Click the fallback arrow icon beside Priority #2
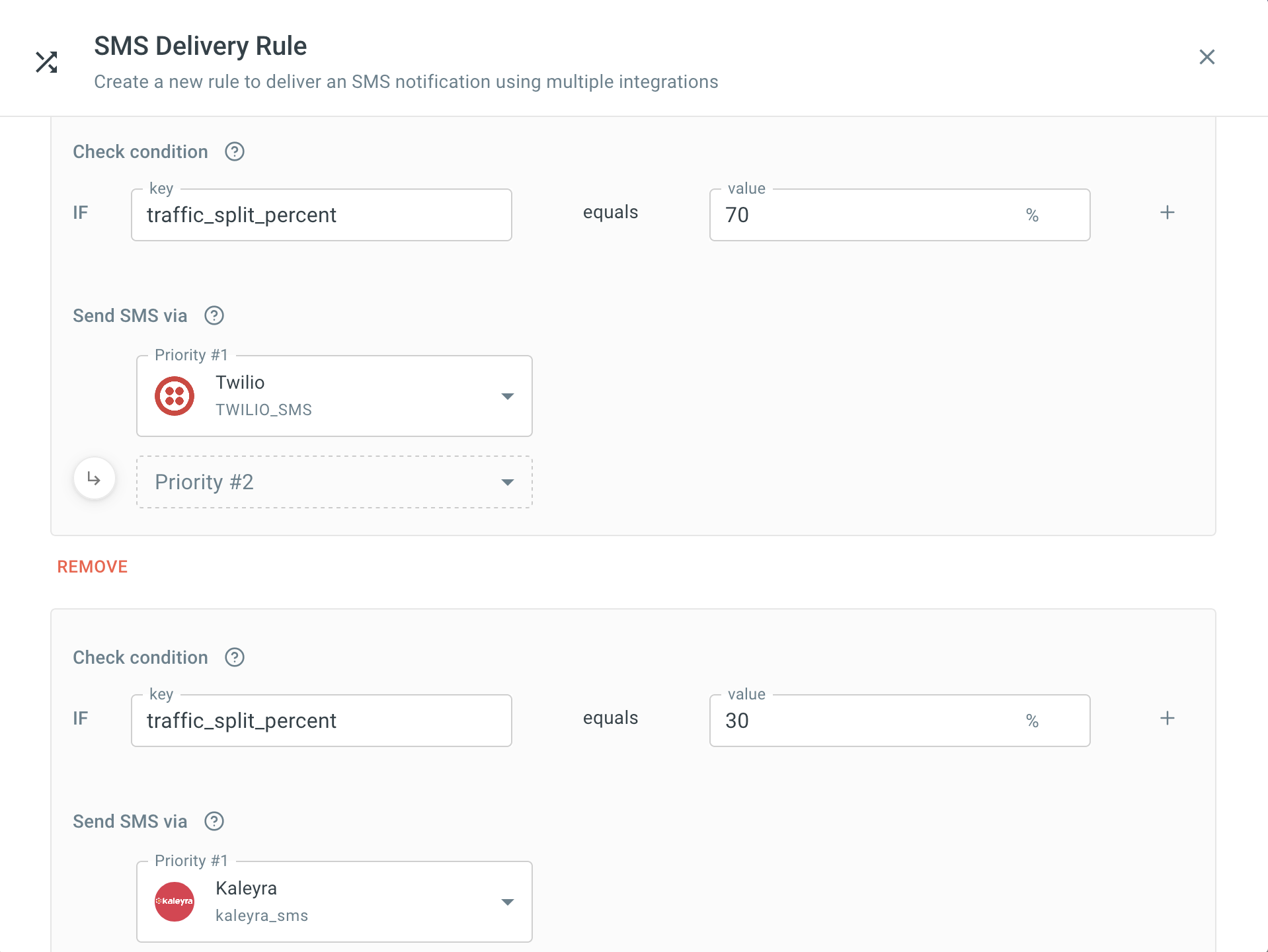Screen dimensions: 1268x952 (95, 479)
